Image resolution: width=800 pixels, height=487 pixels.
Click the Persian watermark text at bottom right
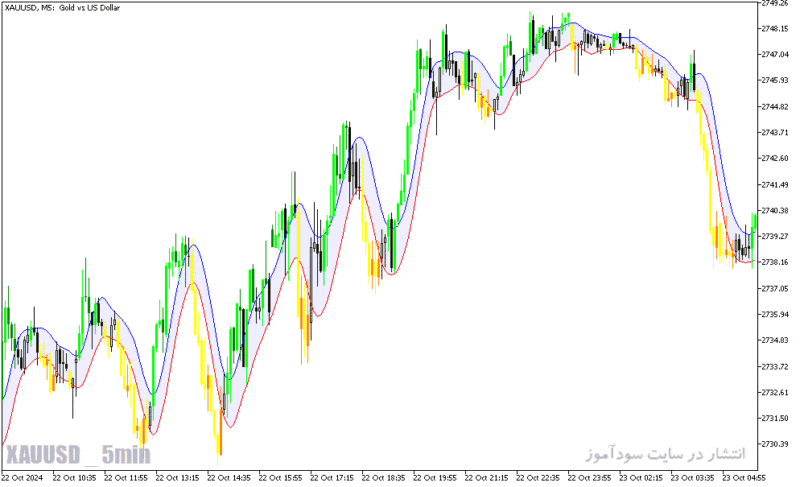point(665,454)
